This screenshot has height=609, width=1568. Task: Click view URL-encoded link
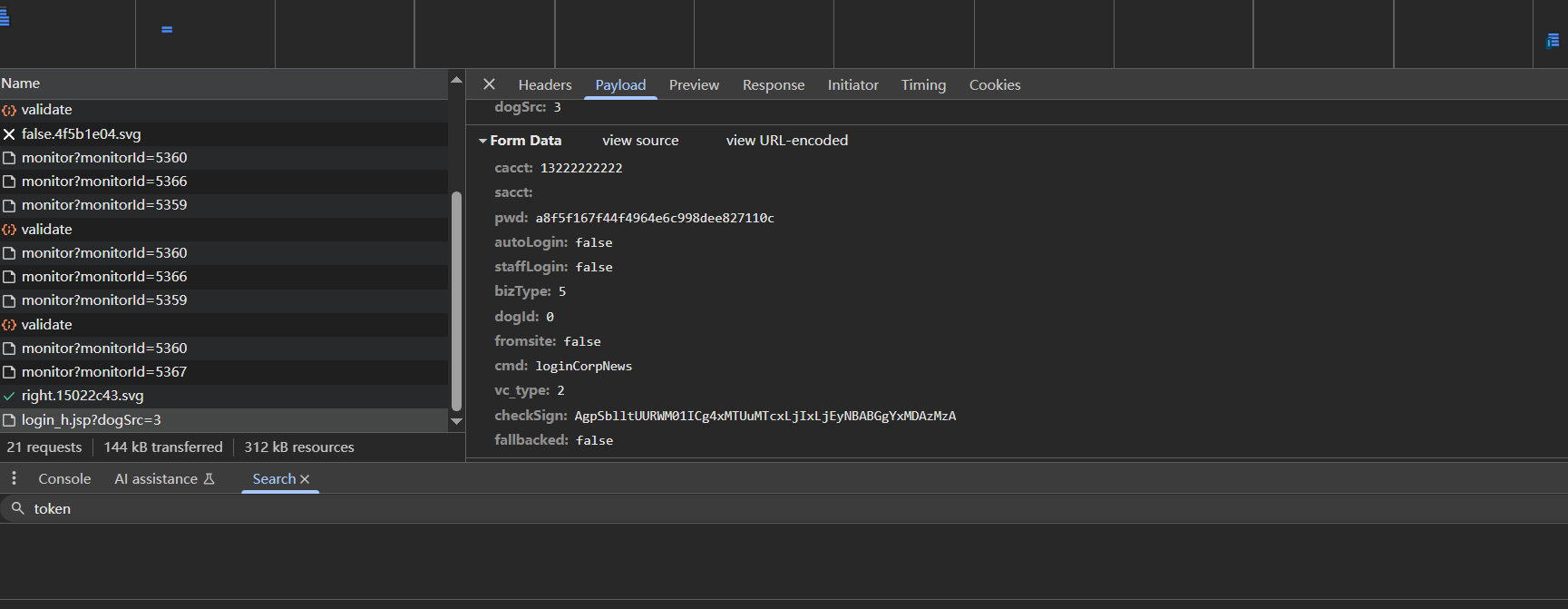point(786,141)
